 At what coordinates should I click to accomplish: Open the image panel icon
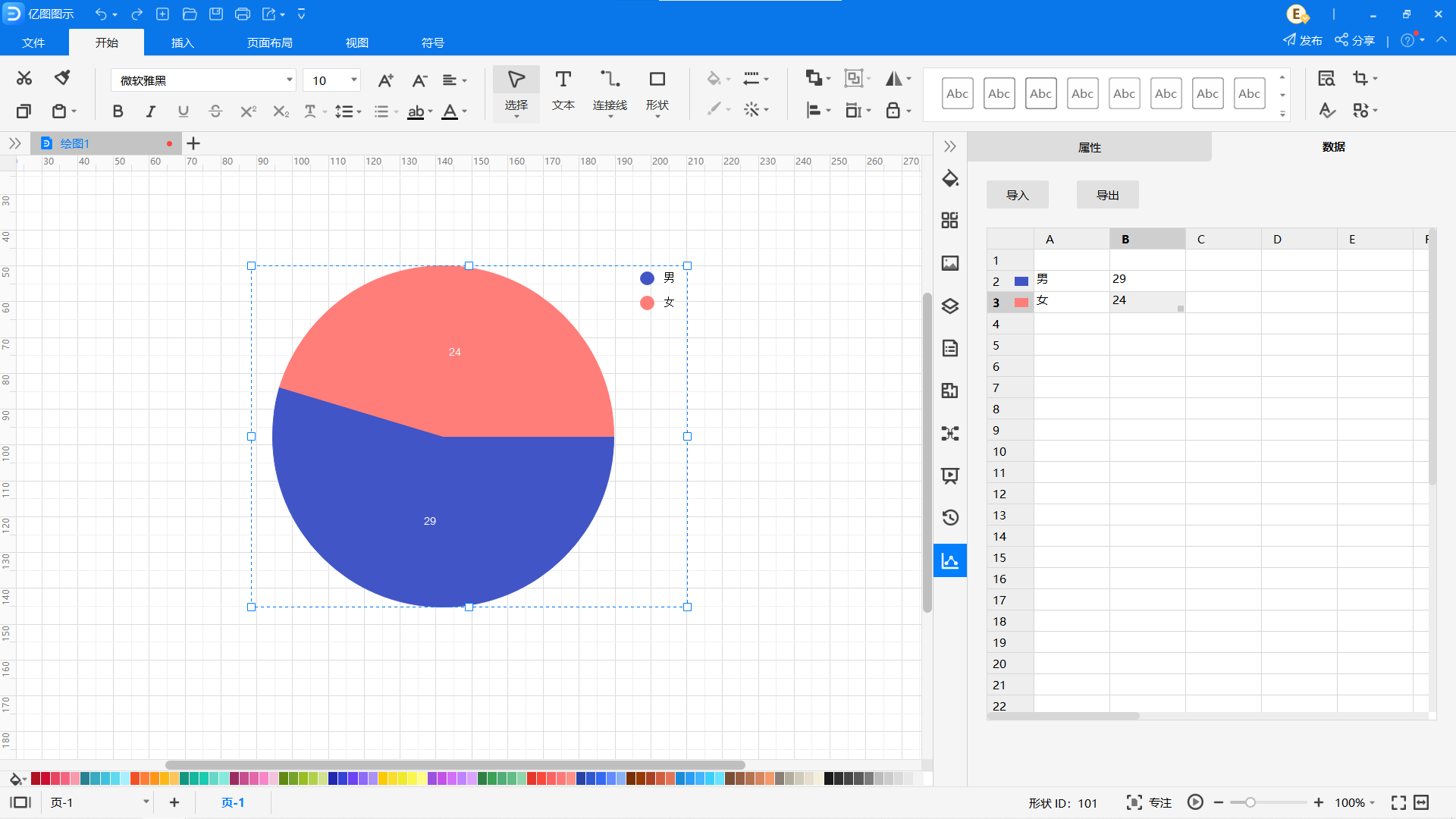coord(950,263)
